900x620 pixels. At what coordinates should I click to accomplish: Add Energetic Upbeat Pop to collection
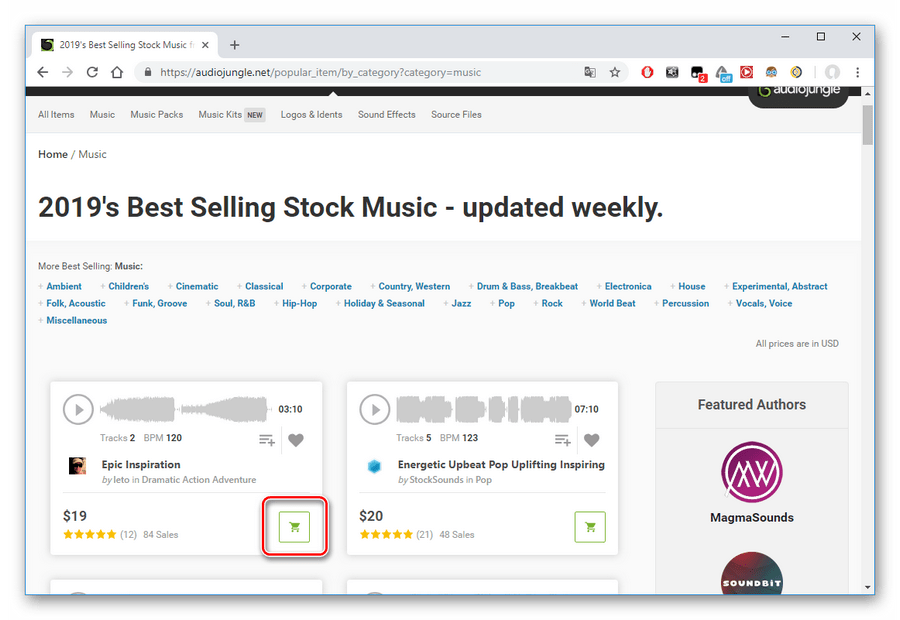pos(563,439)
